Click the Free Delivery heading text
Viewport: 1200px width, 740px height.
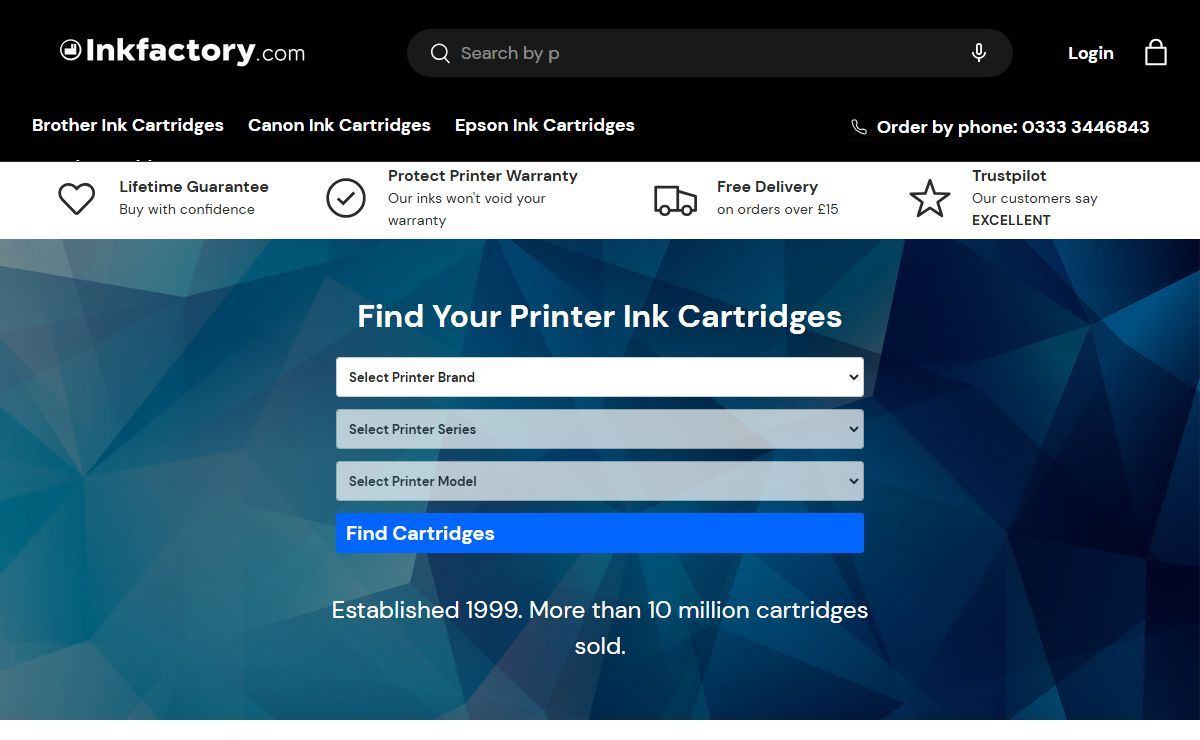767,187
